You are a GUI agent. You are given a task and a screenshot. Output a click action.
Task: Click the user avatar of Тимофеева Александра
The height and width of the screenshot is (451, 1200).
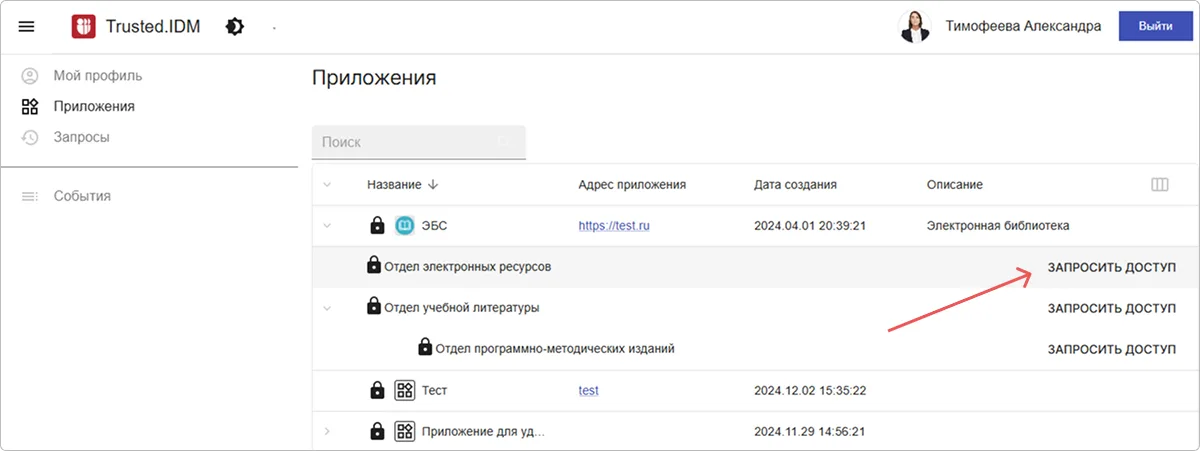point(915,27)
